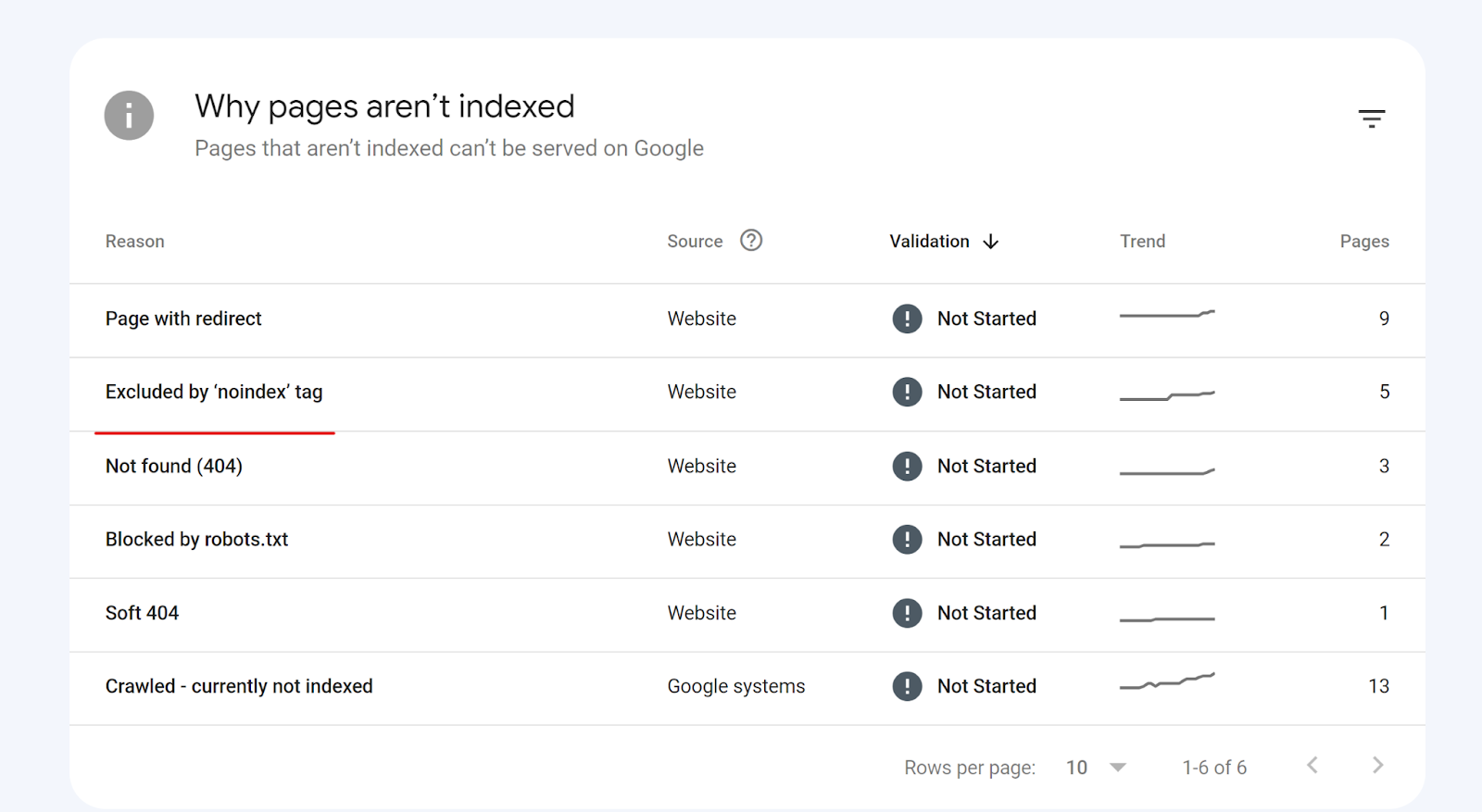Click warning icon for Blocked by robots.txt
Screen dimensions: 1482x812
(907, 539)
